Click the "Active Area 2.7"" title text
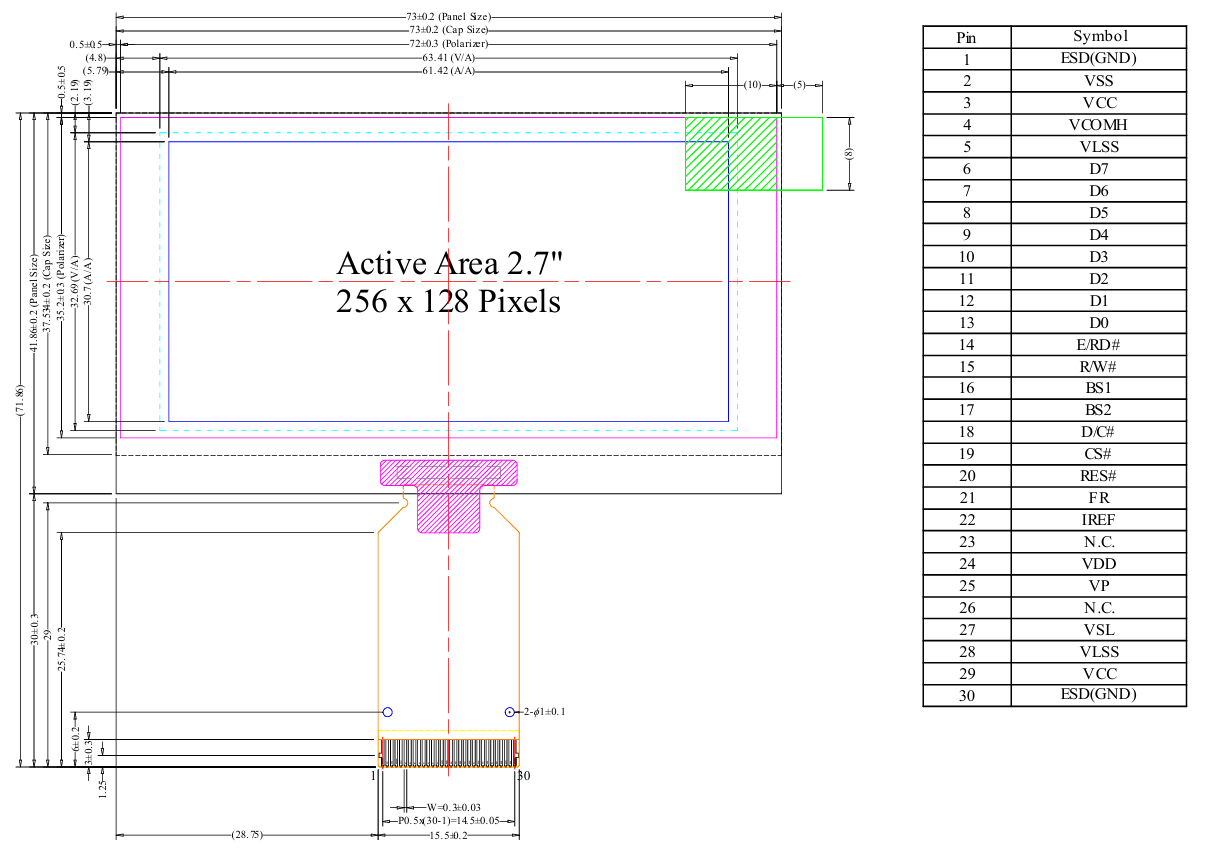This screenshot has width=1220, height=854. coord(450,263)
